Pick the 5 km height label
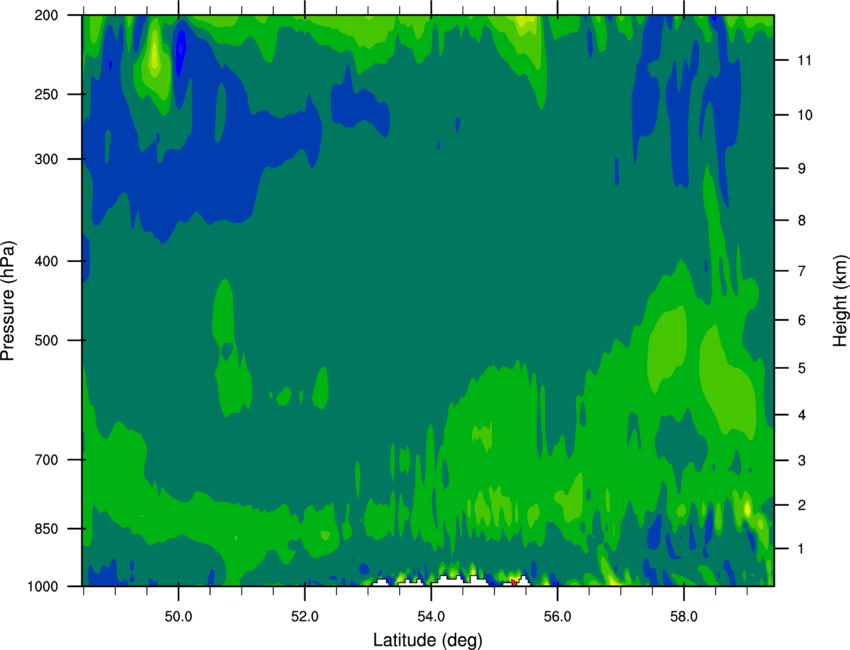This screenshot has width=850, height=650. click(801, 368)
